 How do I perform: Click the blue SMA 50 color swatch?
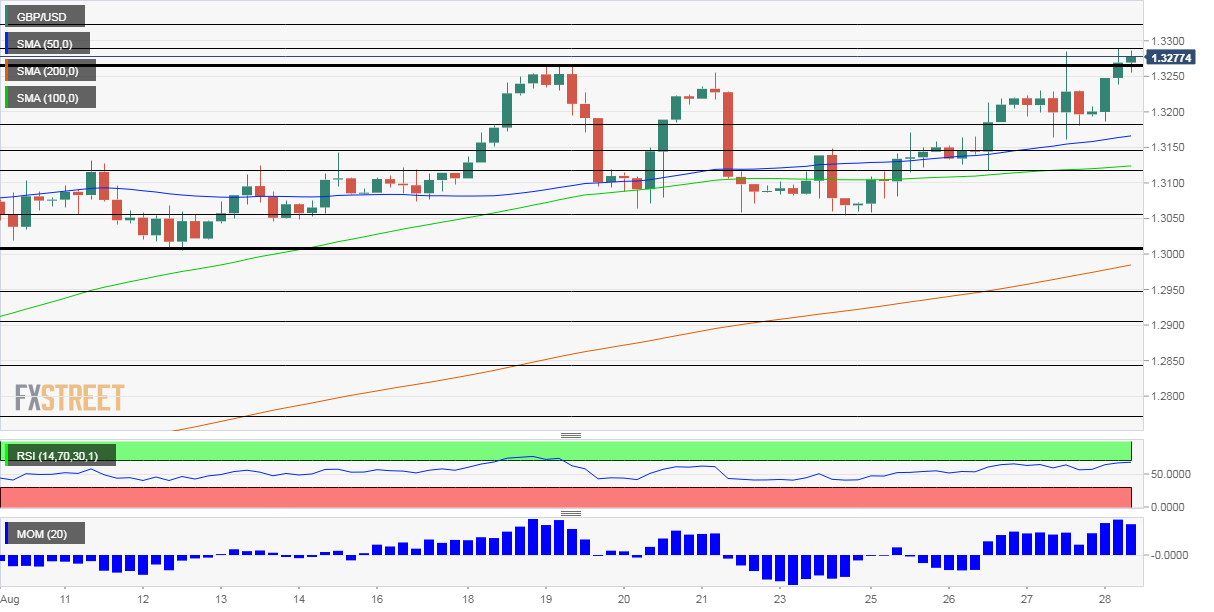click(x=6, y=43)
